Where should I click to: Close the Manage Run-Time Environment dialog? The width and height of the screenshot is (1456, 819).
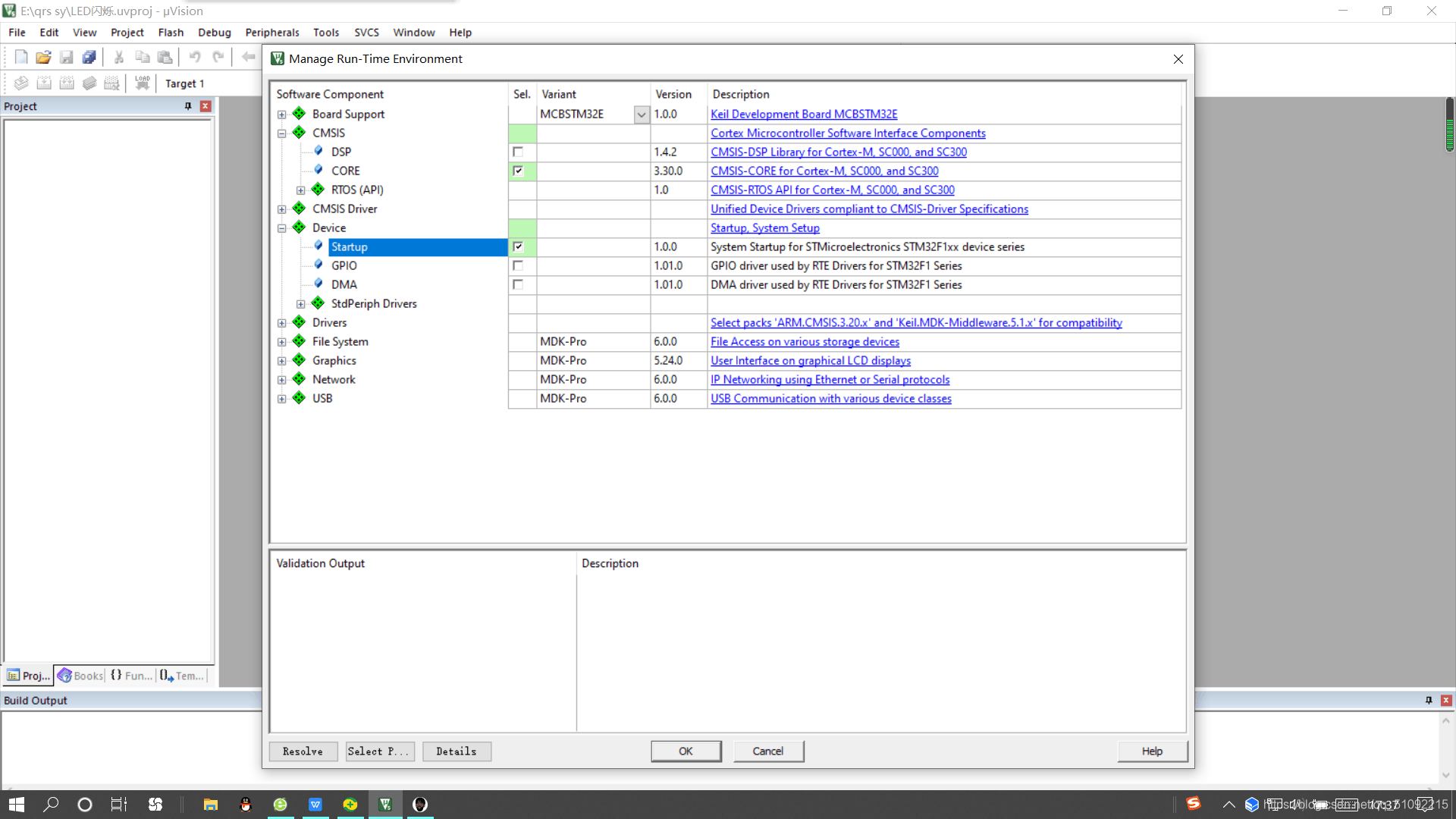click(x=1178, y=59)
